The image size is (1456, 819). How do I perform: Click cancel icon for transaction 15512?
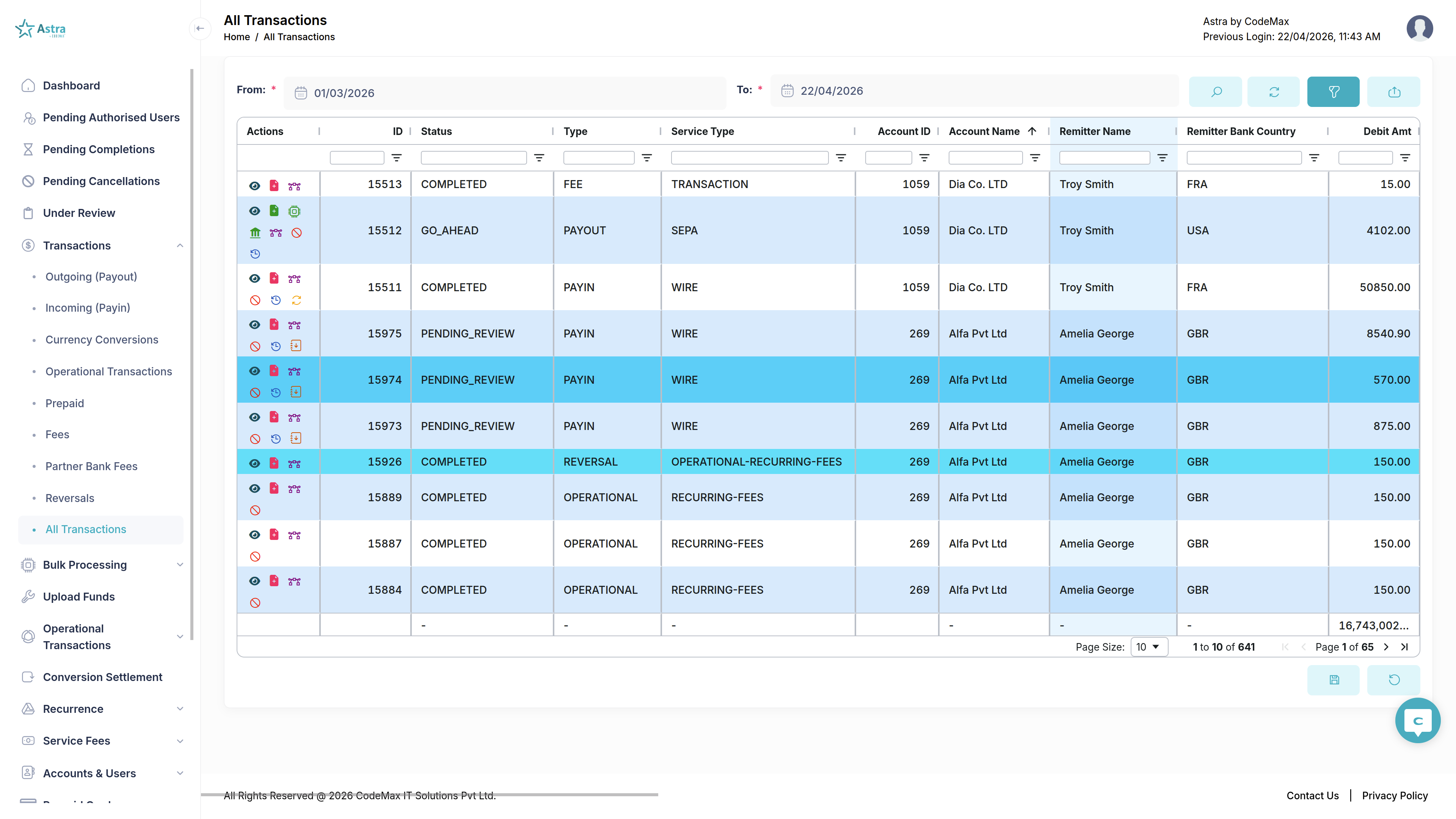coord(296,233)
